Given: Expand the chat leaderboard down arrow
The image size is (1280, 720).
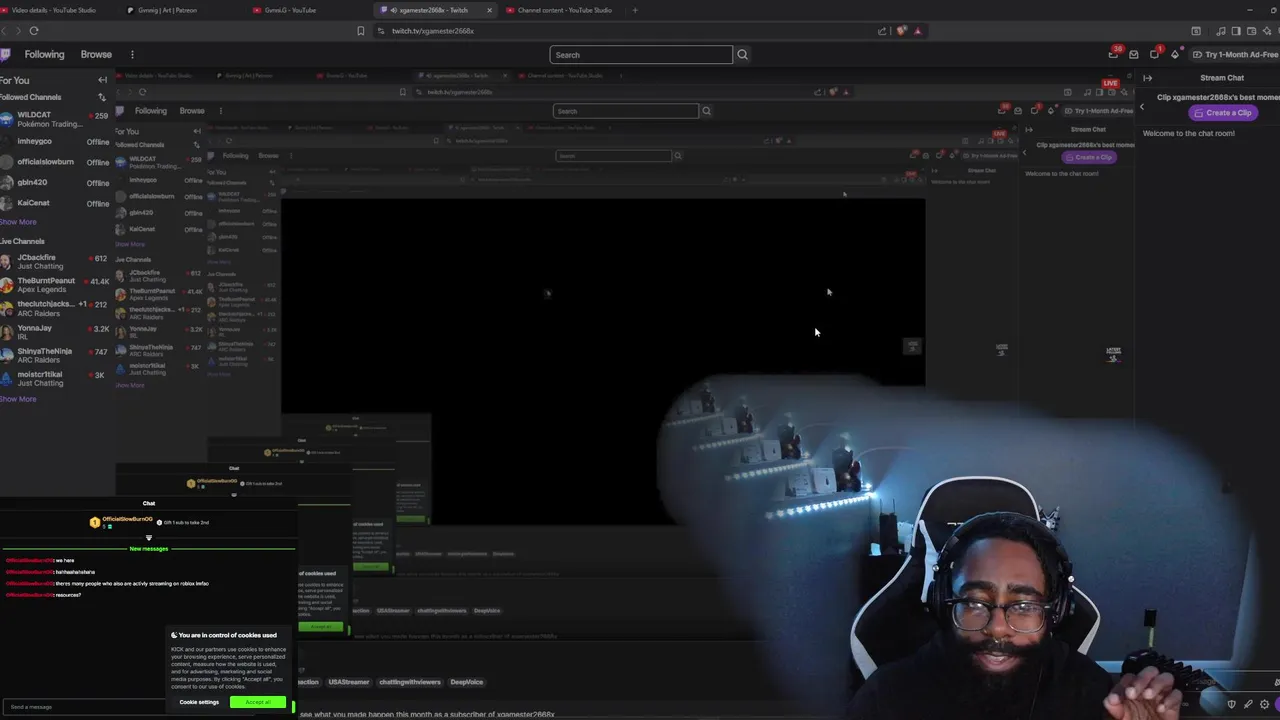Looking at the screenshot, I should [x=149, y=538].
